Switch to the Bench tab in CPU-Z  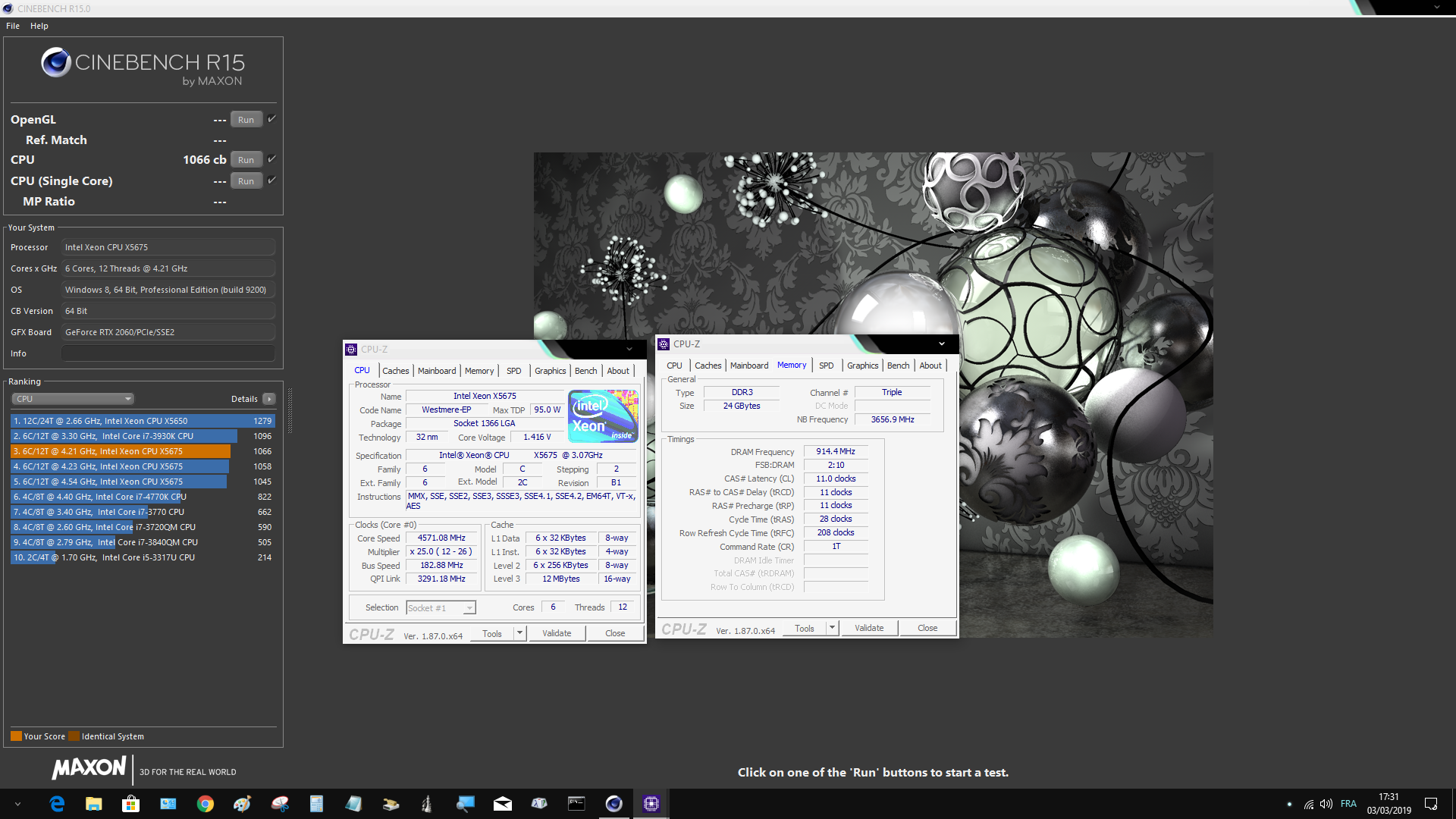tap(585, 370)
